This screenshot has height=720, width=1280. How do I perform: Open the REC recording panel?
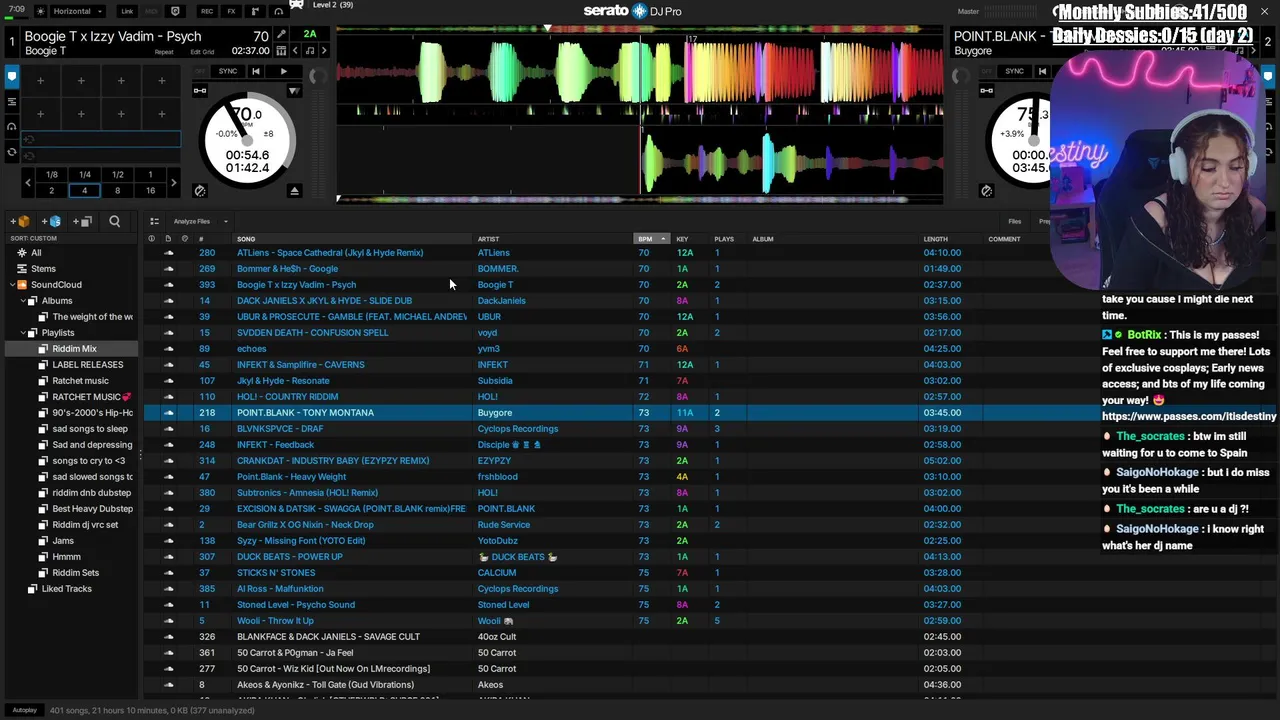pos(207,11)
